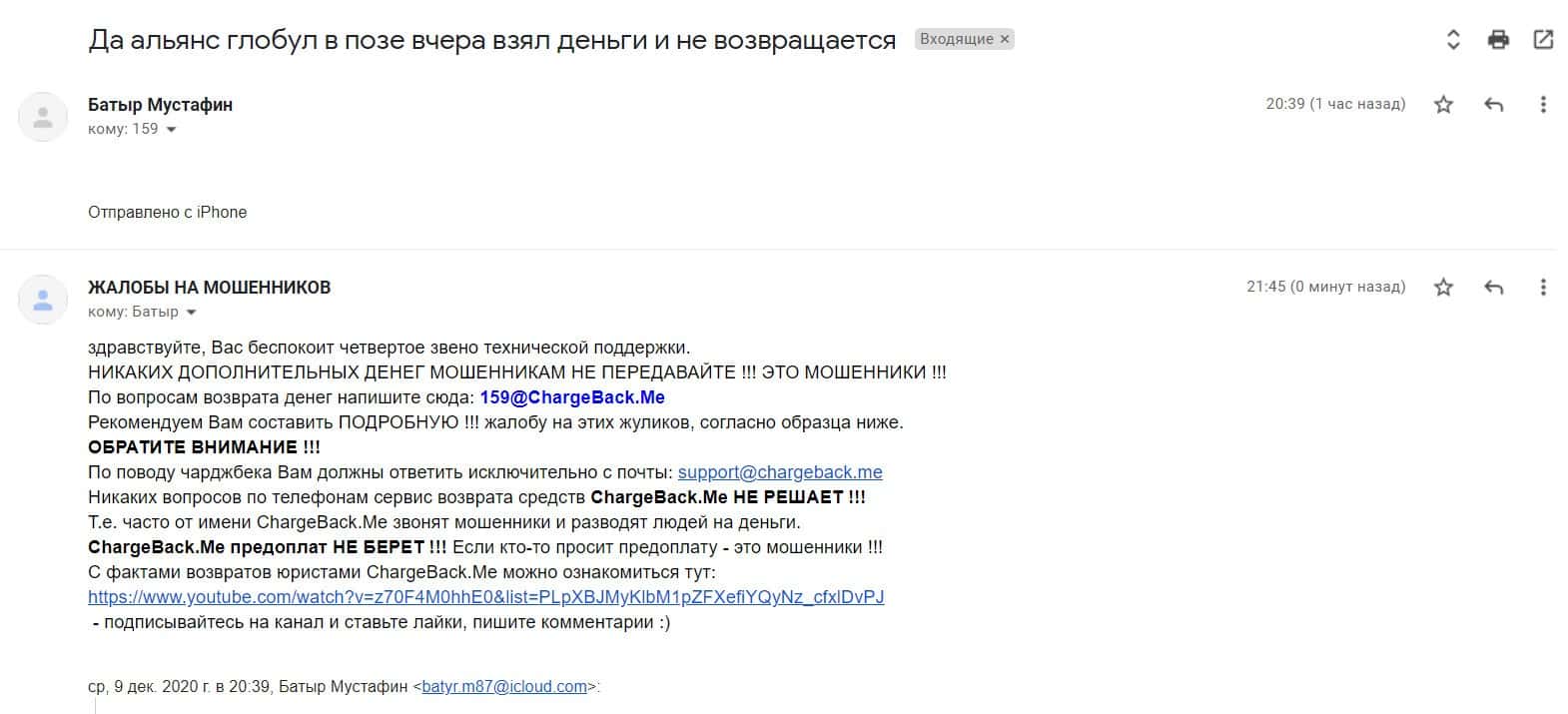Screen dimensions: 1568x714
Task: Reply to Батыр Мустафин's message
Action: coord(1494,104)
